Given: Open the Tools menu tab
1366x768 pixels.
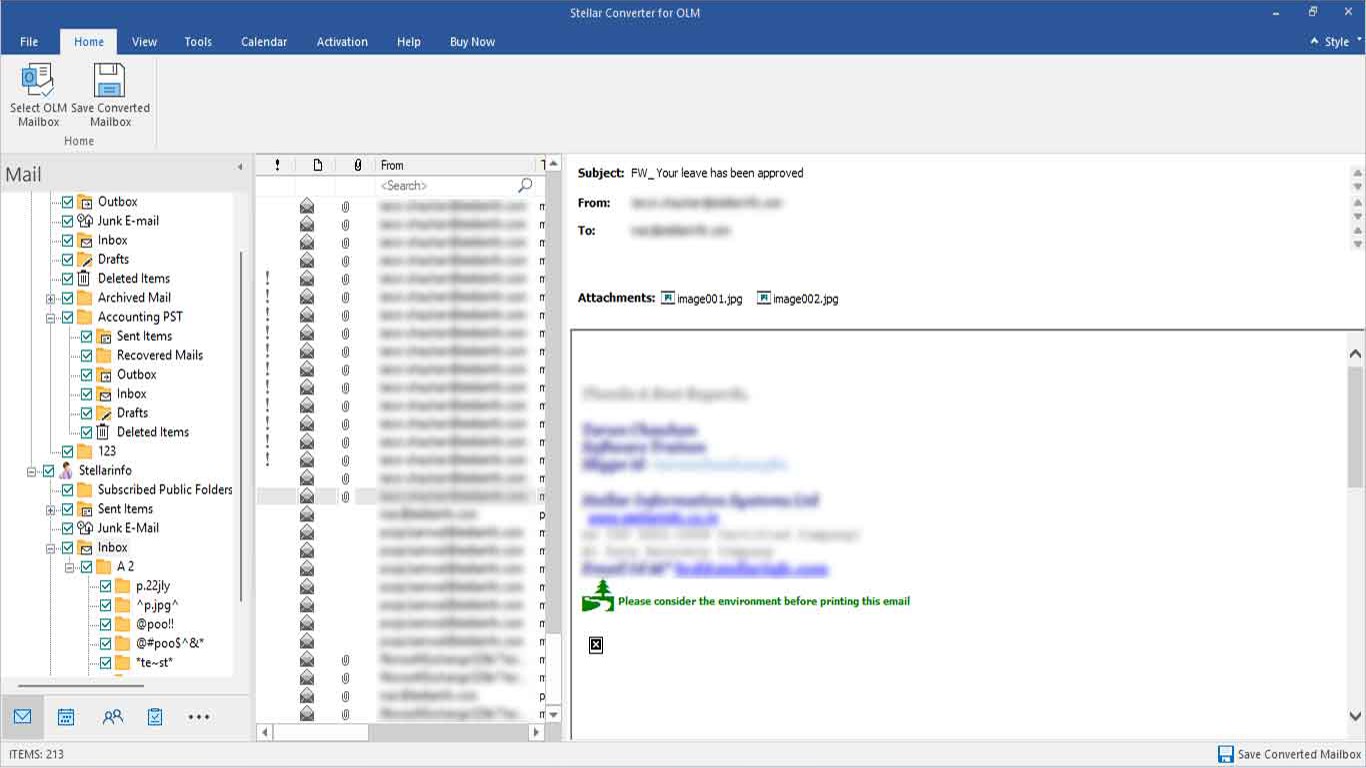Looking at the screenshot, I should (x=198, y=42).
